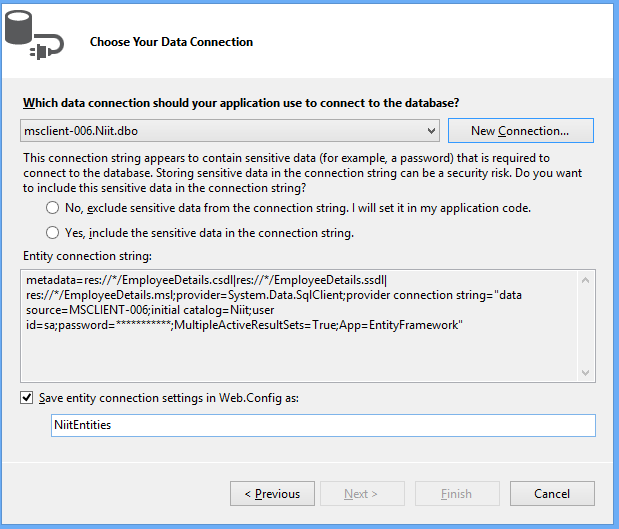This screenshot has width=619, height=529.
Task: Click the connection string scrollbar down arrow
Action: pos(587,372)
